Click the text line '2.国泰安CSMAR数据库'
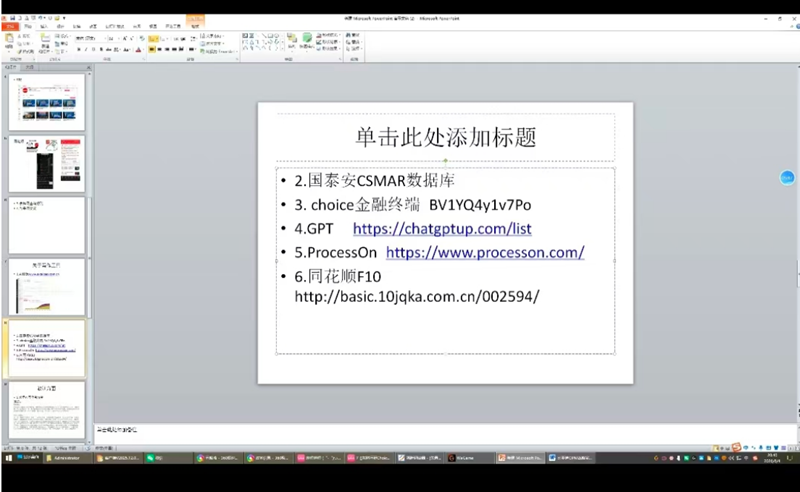 tap(374, 181)
